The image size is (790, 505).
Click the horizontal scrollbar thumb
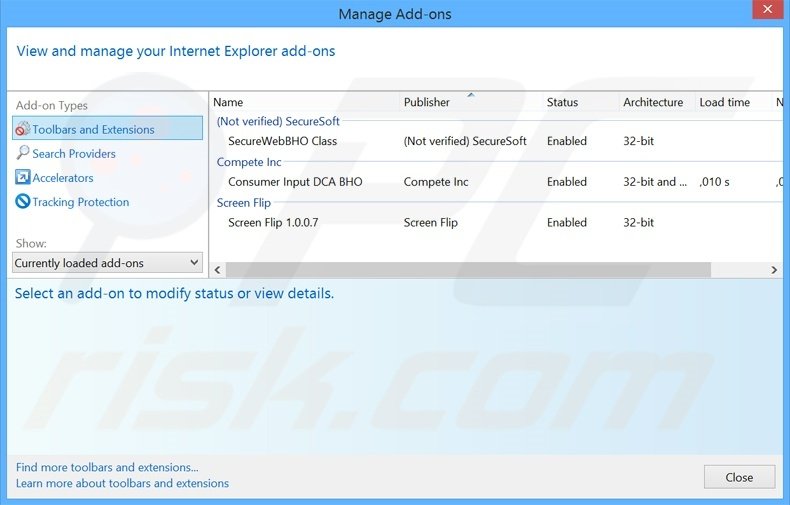point(468,270)
